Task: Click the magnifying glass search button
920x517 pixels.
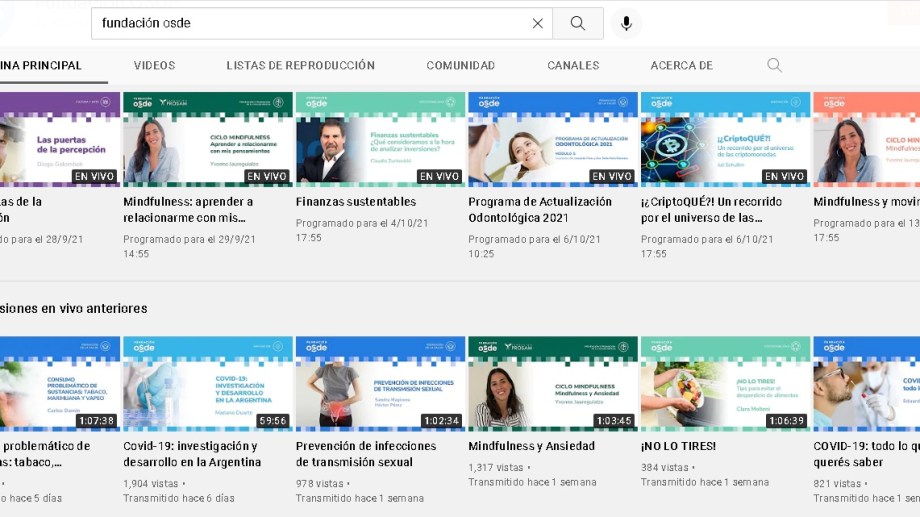Action: pos(578,23)
